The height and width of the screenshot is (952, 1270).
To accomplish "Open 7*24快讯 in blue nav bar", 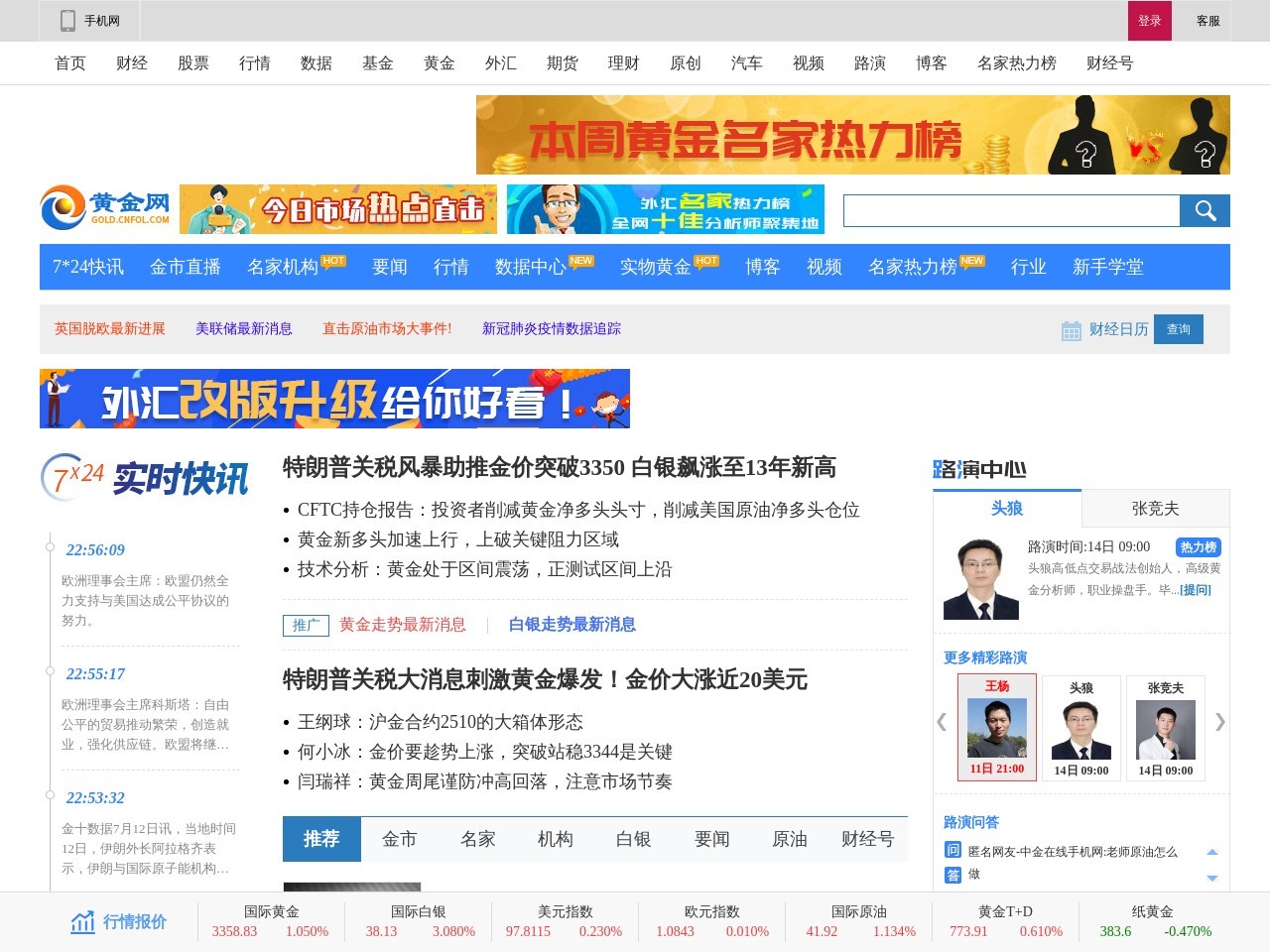I will pos(88,267).
